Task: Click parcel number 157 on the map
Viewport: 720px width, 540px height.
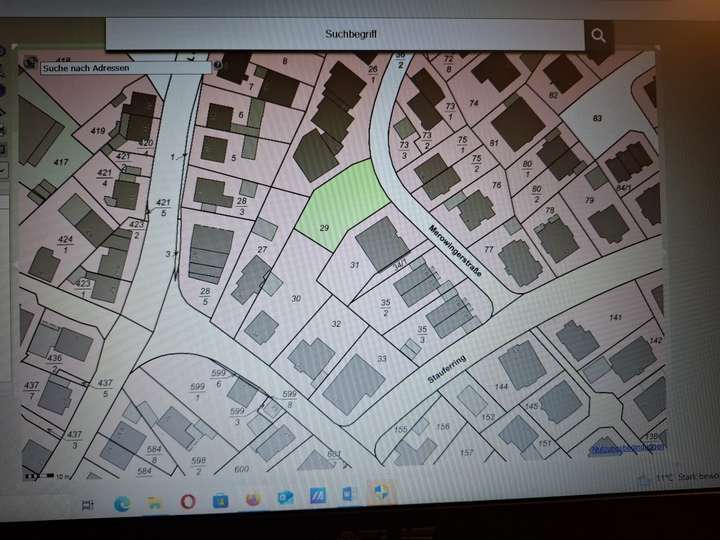Action: pos(467,453)
